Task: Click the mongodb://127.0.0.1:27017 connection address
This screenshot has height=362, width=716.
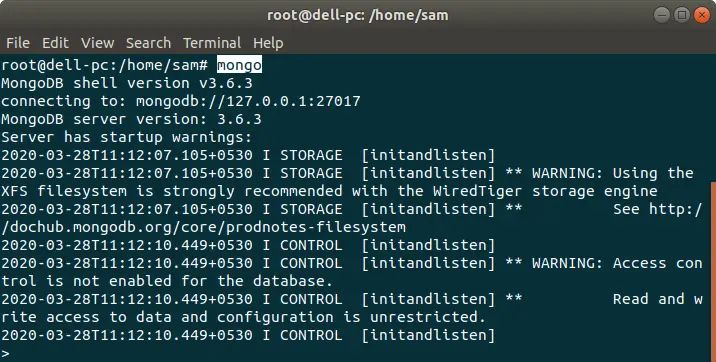Action: [248, 101]
